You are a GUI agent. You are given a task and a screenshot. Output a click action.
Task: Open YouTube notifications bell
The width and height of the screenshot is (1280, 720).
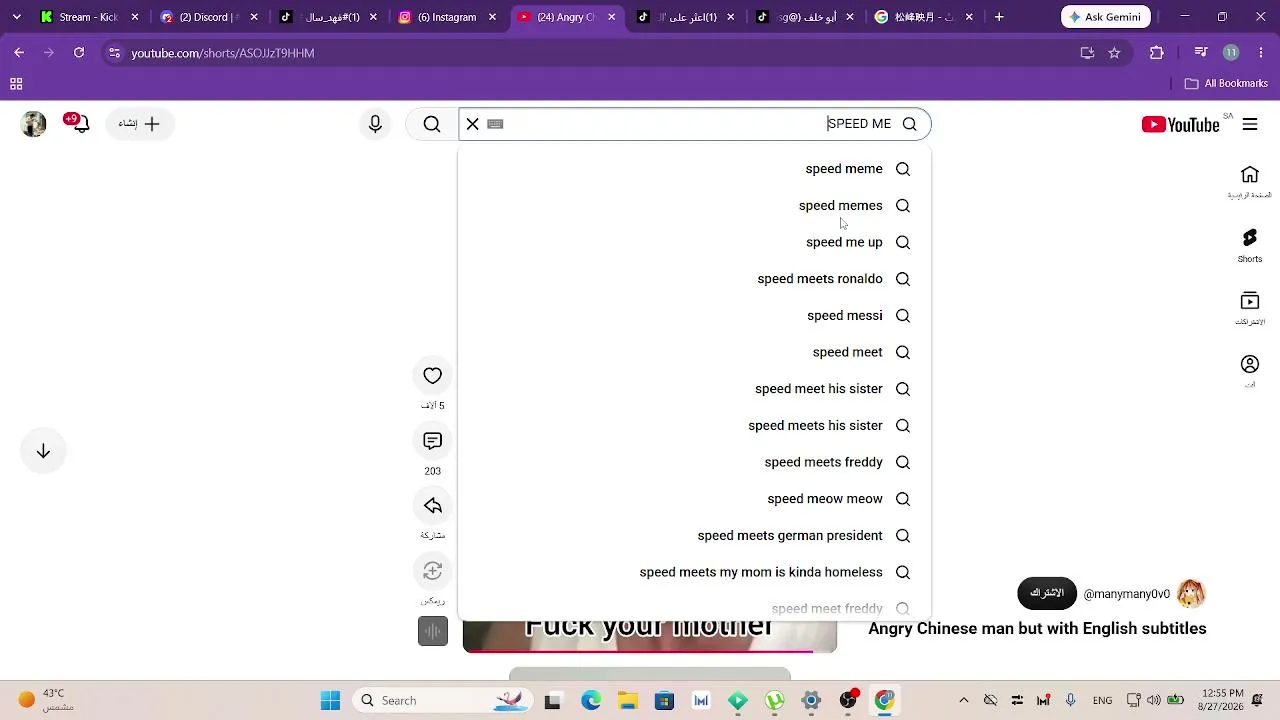coord(80,124)
